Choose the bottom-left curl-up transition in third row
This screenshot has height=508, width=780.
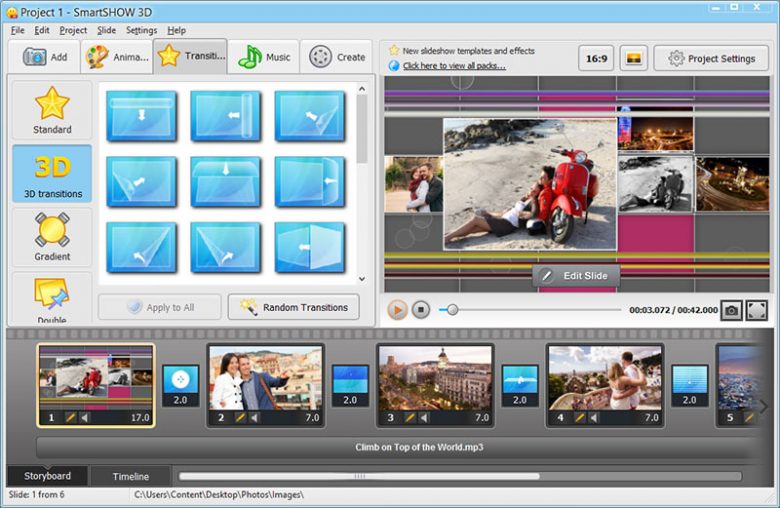click(225, 247)
